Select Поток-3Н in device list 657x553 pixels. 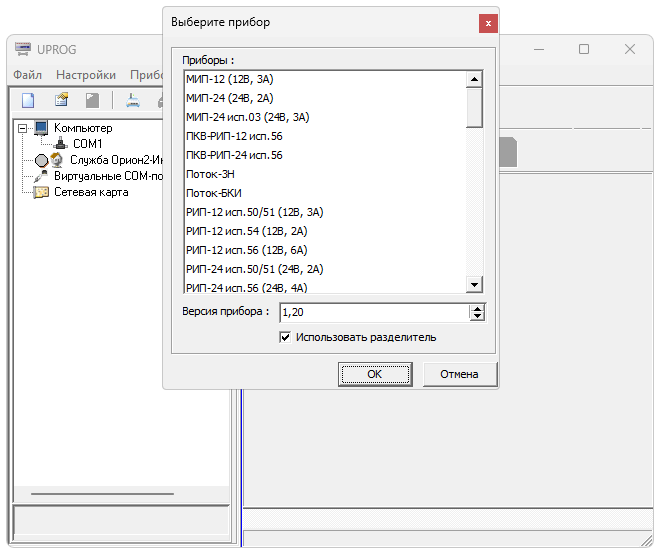pyautogui.click(x=325, y=174)
